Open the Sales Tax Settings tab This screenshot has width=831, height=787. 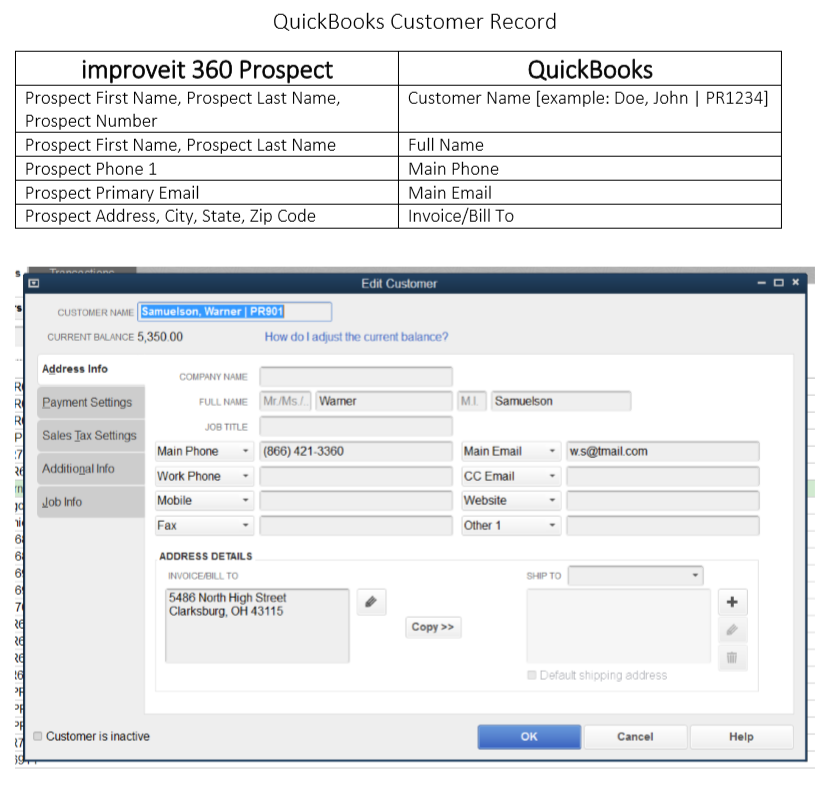pyautogui.click(x=89, y=435)
